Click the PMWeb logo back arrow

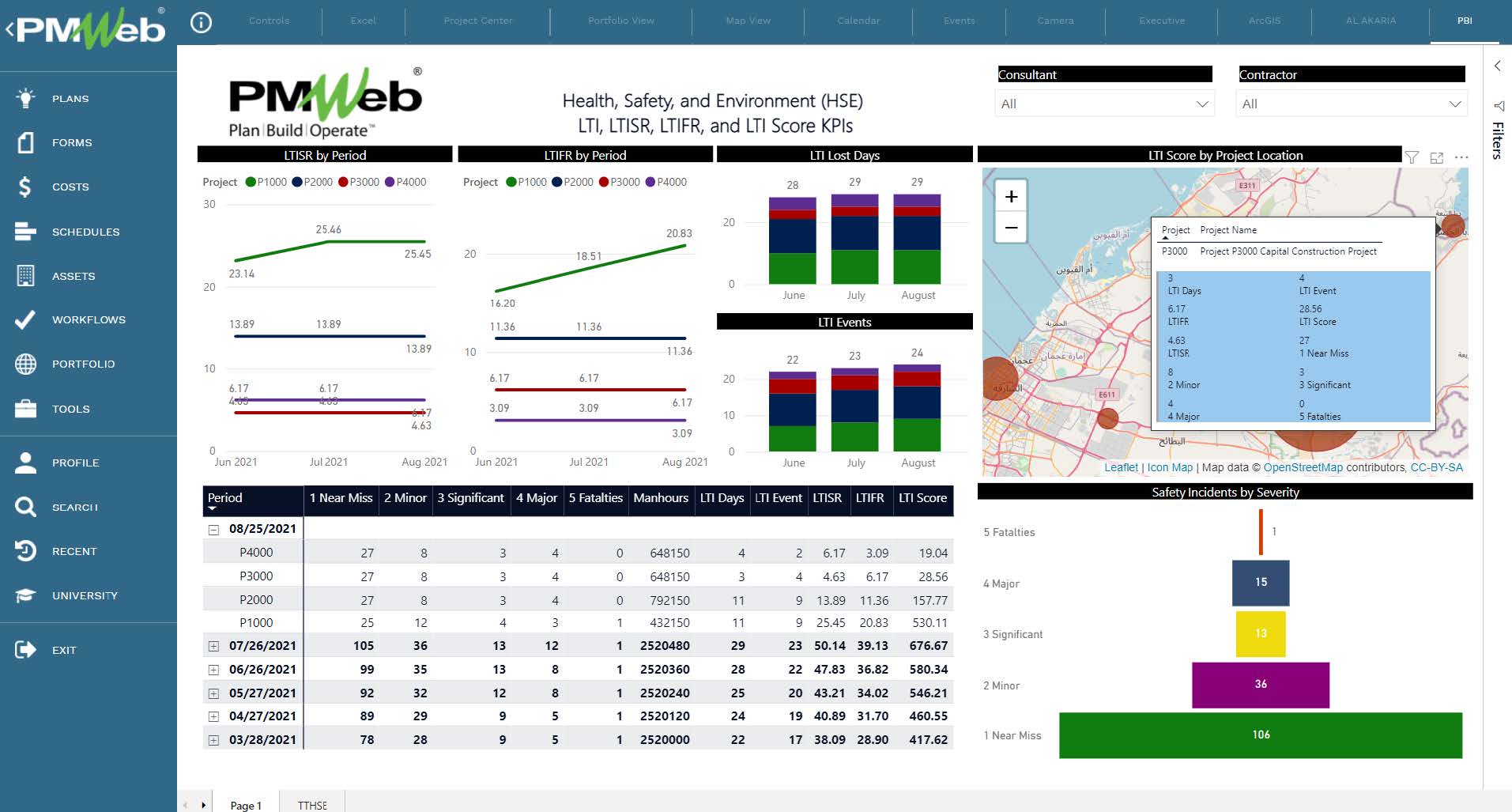coord(9,30)
